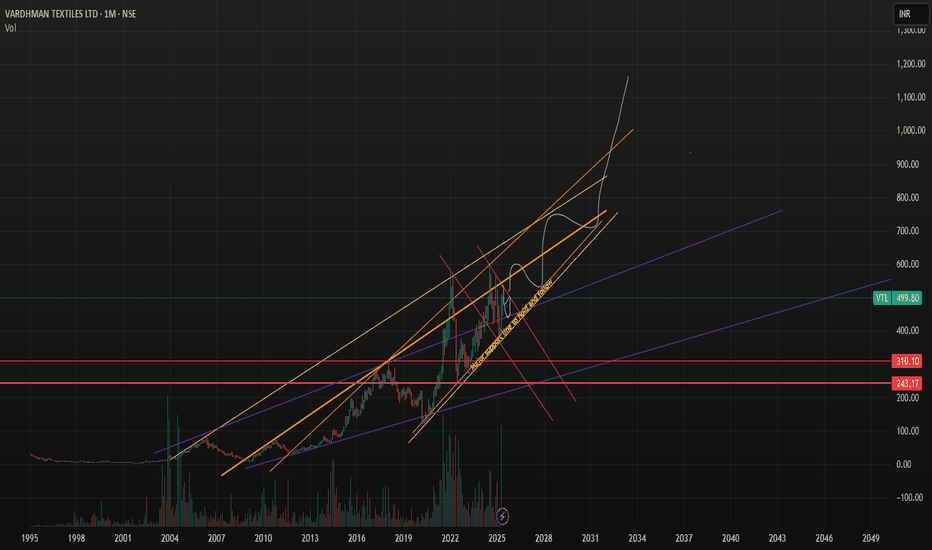Viewport: 932px width, 550px height.
Task: Click the 1,200.00 price axis label
Action: click(x=911, y=64)
